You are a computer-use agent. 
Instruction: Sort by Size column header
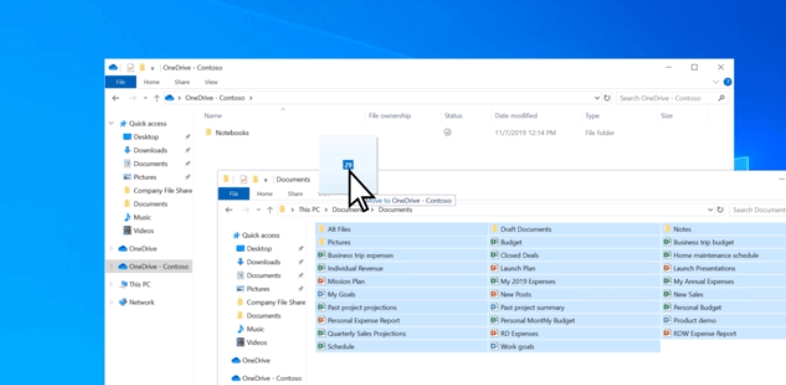tap(667, 116)
